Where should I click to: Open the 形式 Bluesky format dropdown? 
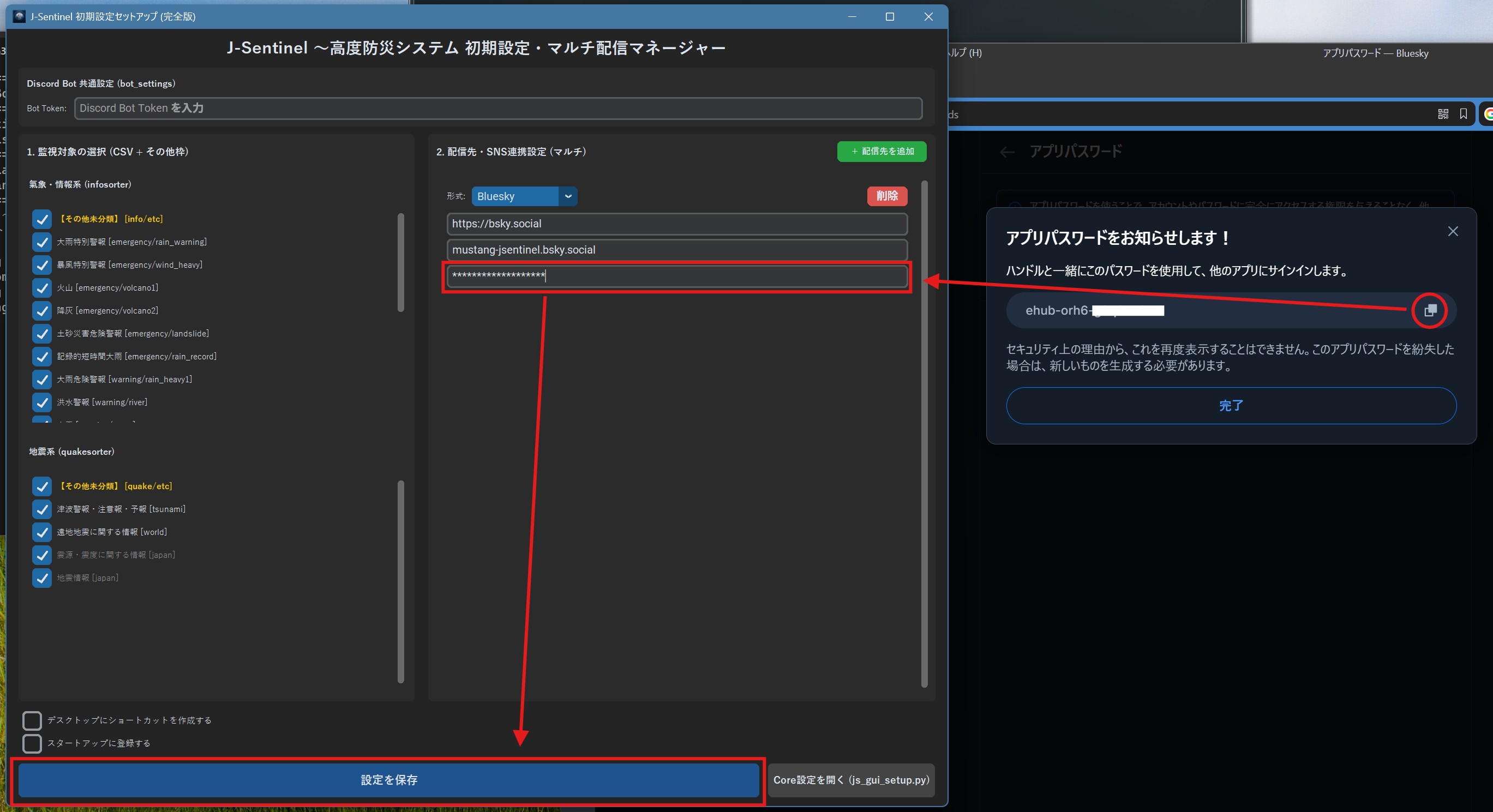point(524,196)
